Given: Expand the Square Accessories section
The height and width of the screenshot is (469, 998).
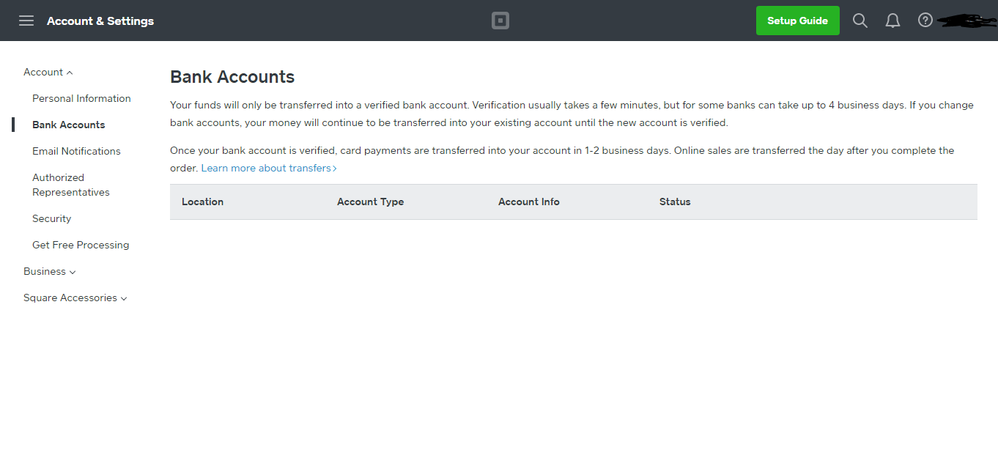Looking at the screenshot, I should [x=75, y=298].
